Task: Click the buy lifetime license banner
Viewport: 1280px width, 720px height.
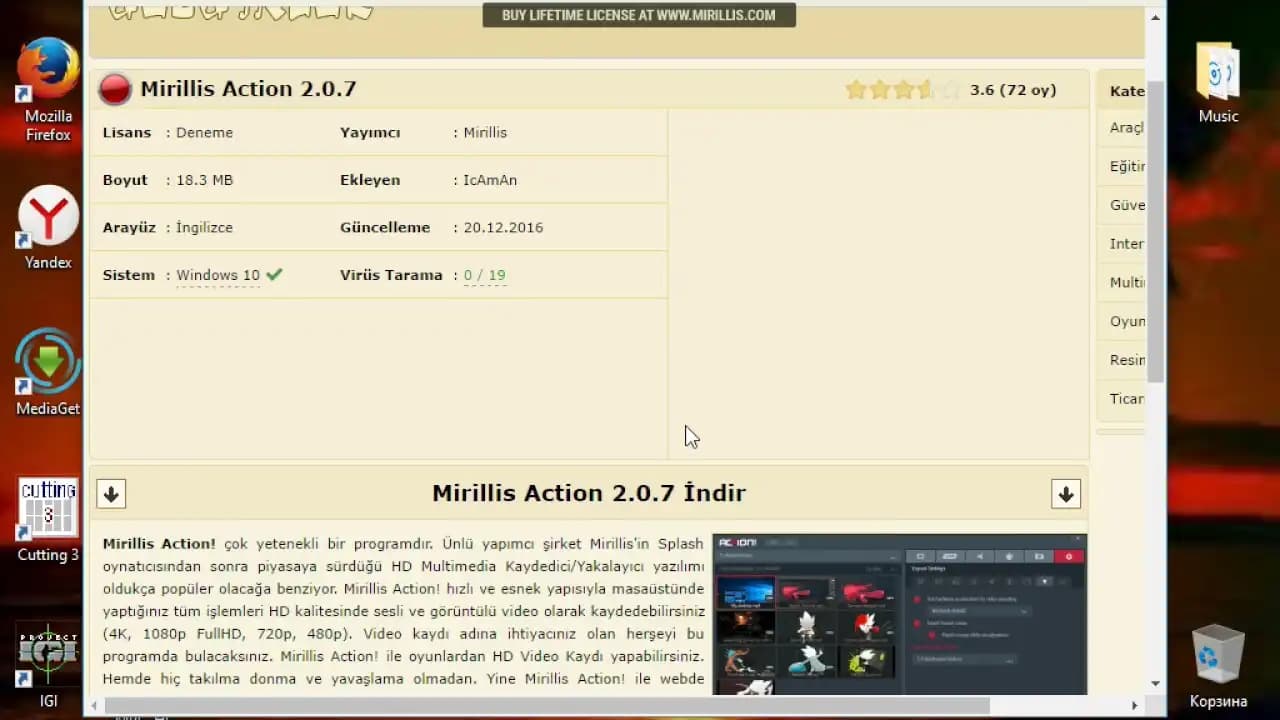Action: [639, 15]
